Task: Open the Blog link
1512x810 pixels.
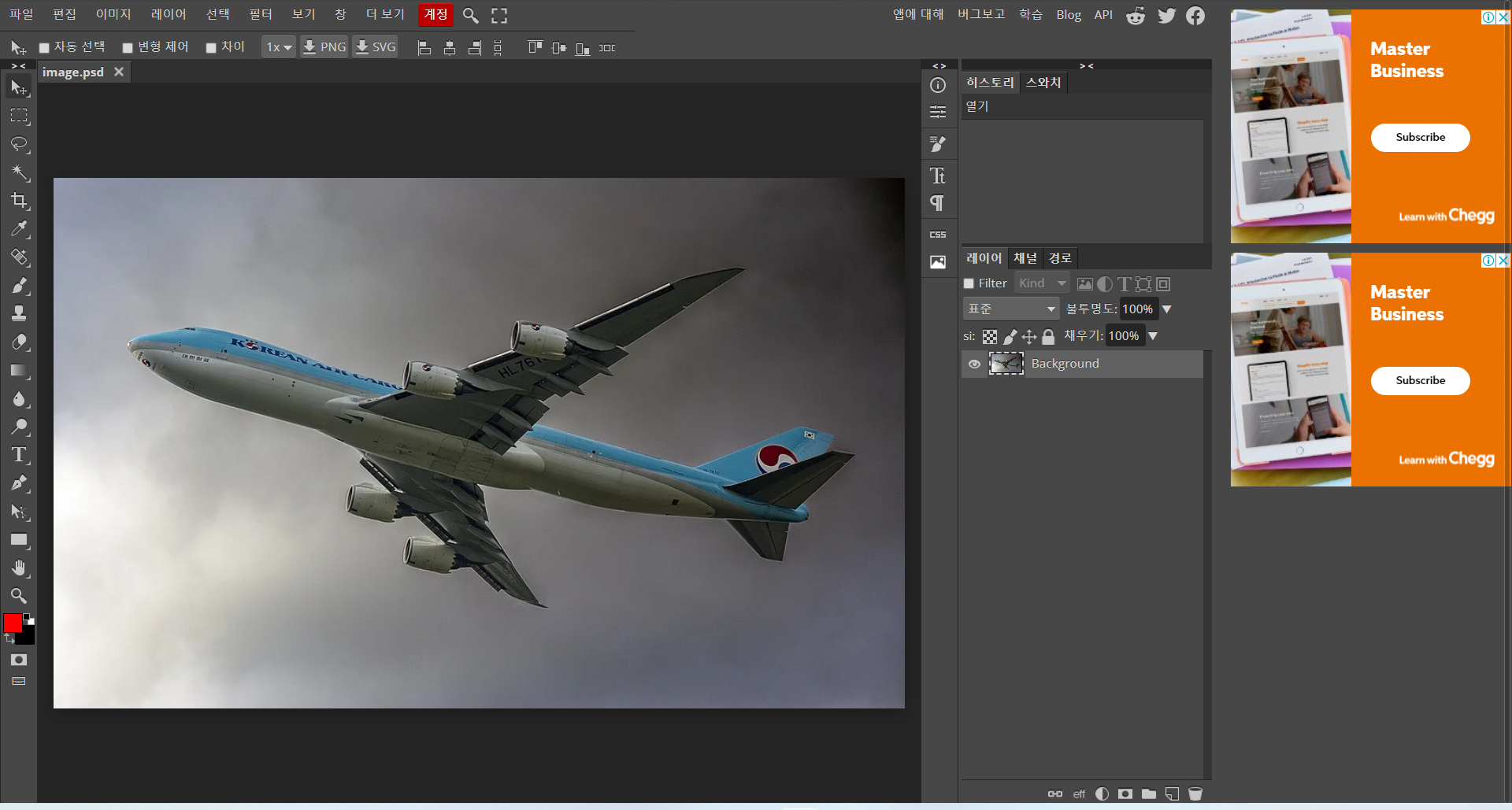Action: pos(1069,15)
